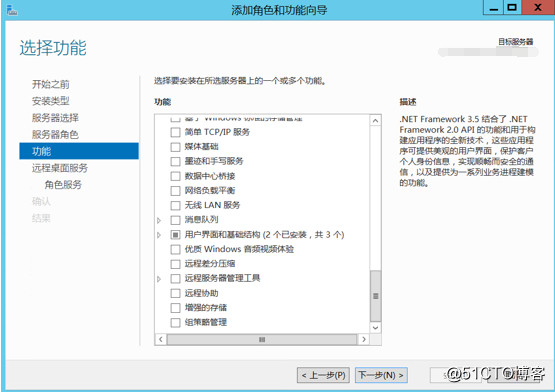Check the 媒体基础 checkbox
Screen dimensions: 555x392
175,147
